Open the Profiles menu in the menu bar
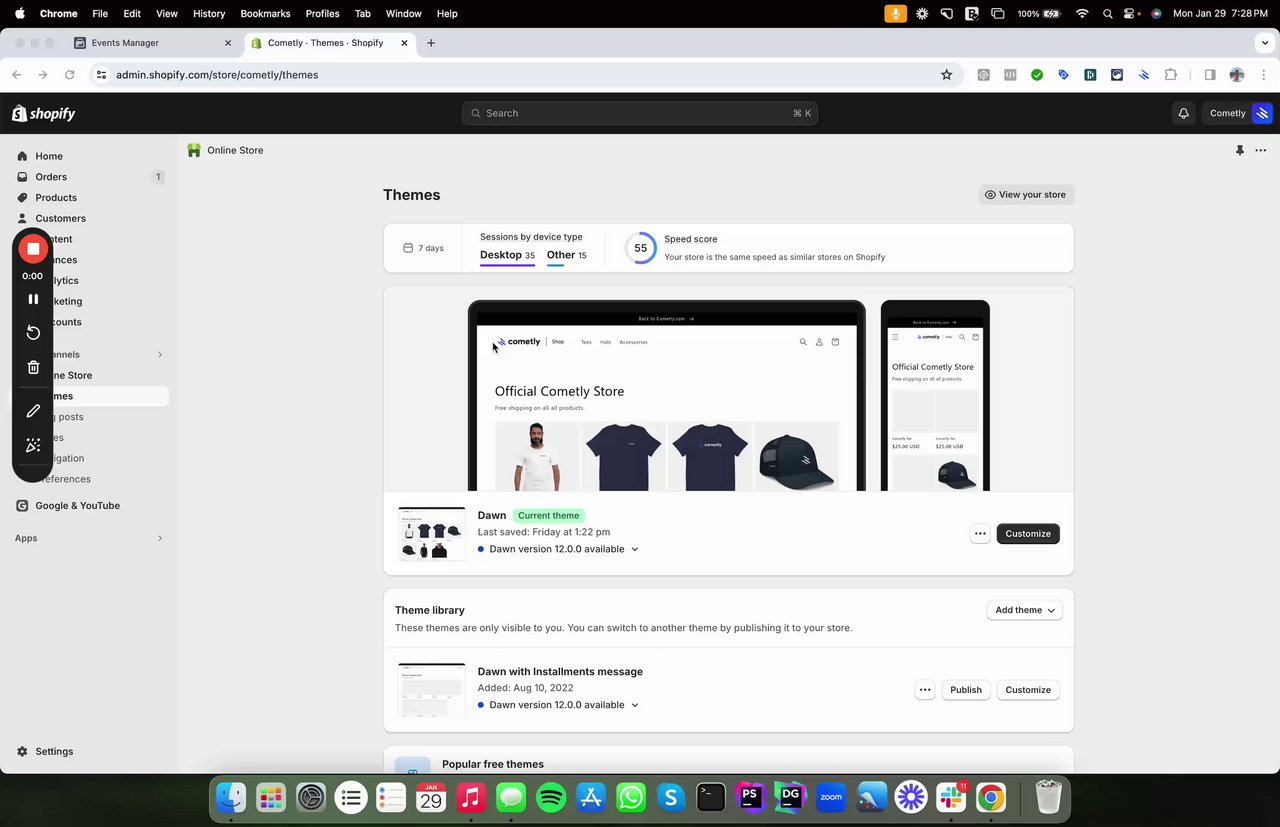 click(x=322, y=14)
